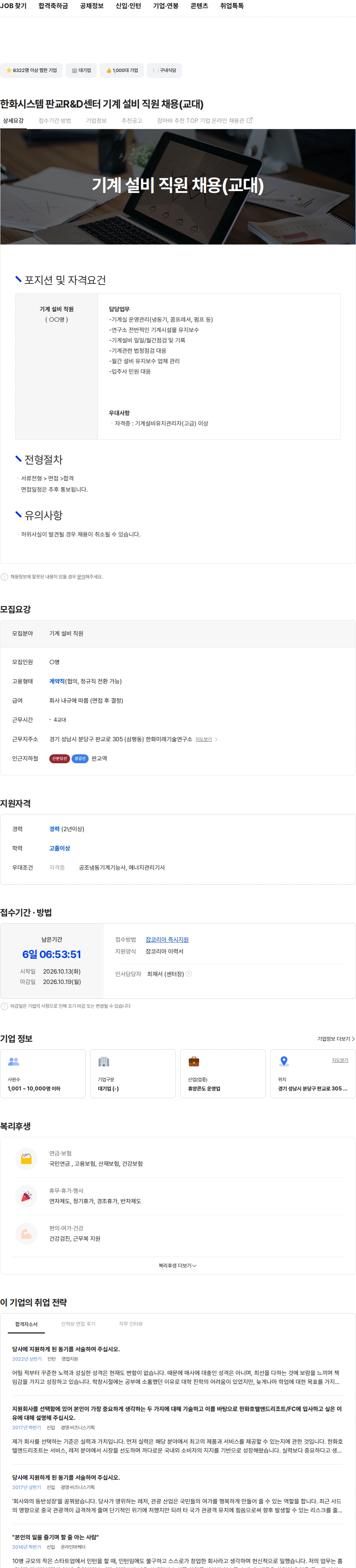The height and width of the screenshot is (1568, 356).
Task: Click the 사원수 people icon
Action: pos(14,1062)
